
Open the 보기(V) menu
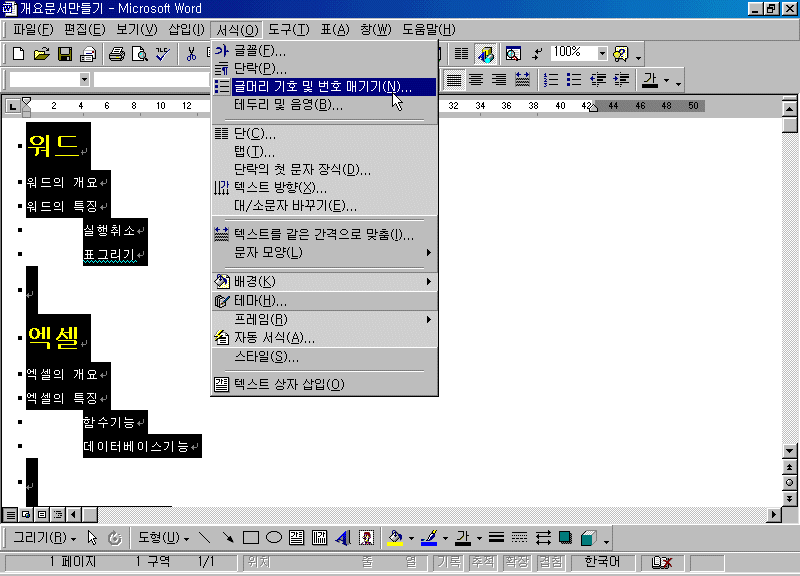[136, 30]
